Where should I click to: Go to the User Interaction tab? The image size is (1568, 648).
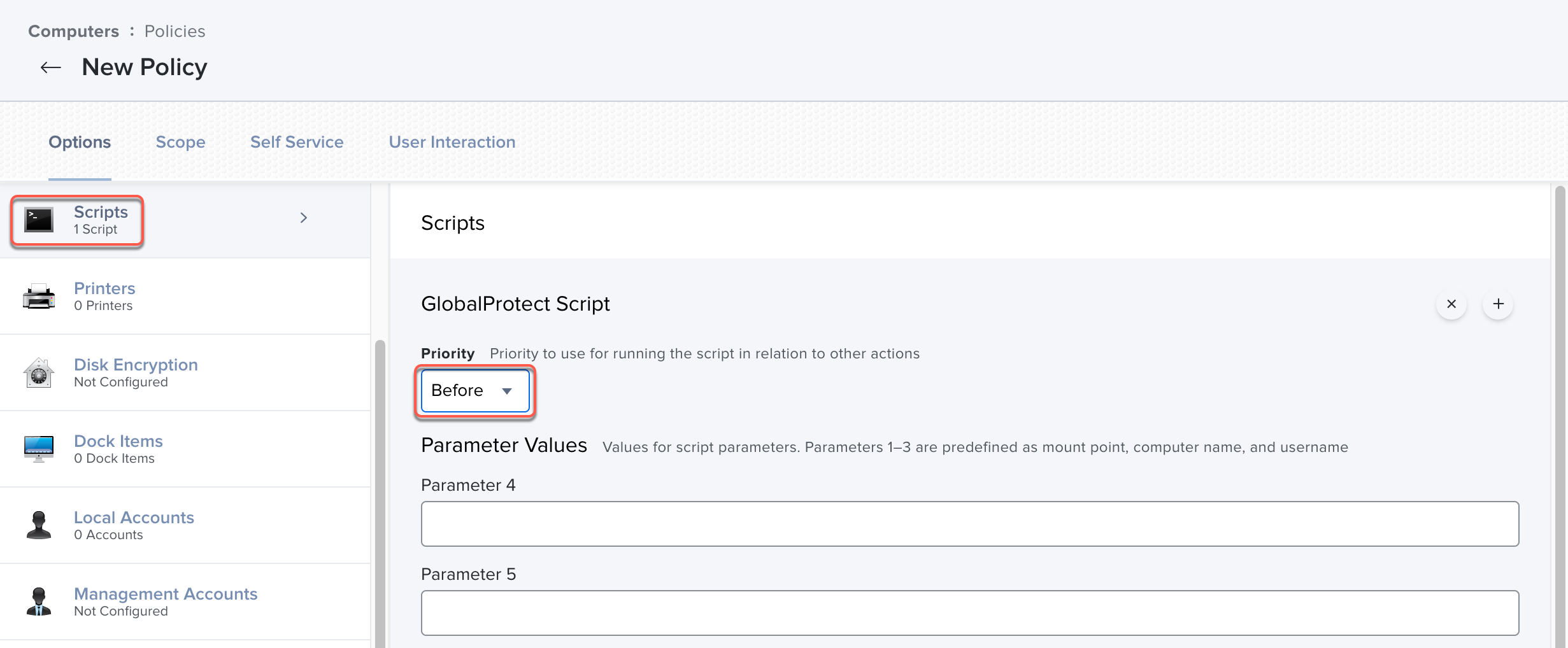pos(452,142)
